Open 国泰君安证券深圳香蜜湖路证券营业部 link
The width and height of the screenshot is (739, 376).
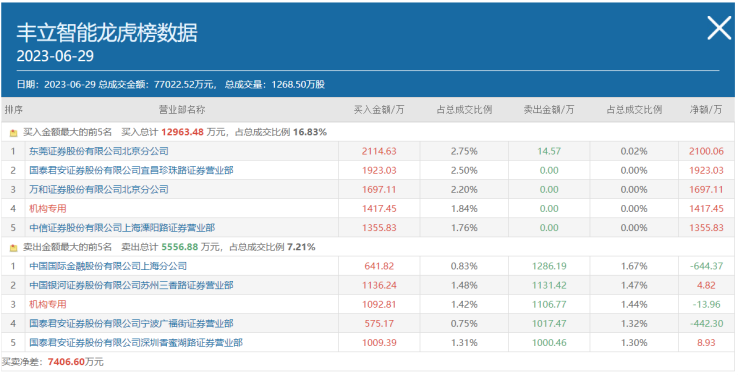point(136,343)
